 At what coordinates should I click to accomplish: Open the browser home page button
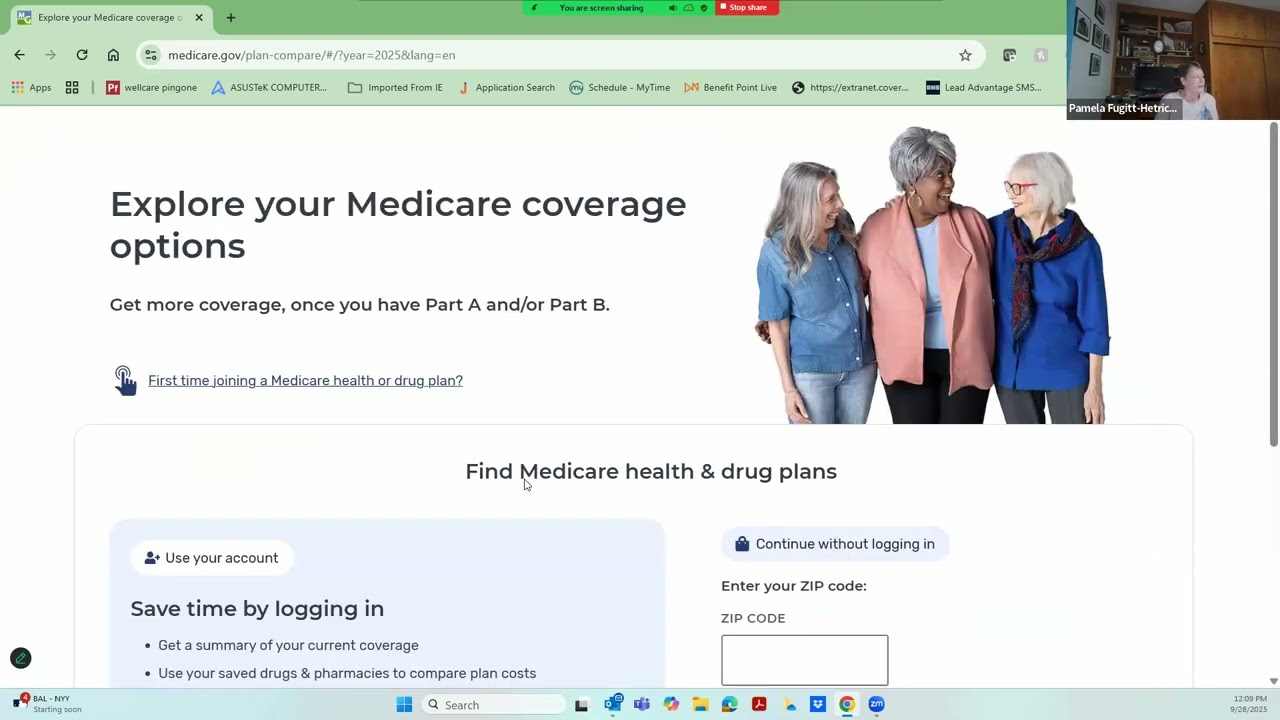point(113,55)
